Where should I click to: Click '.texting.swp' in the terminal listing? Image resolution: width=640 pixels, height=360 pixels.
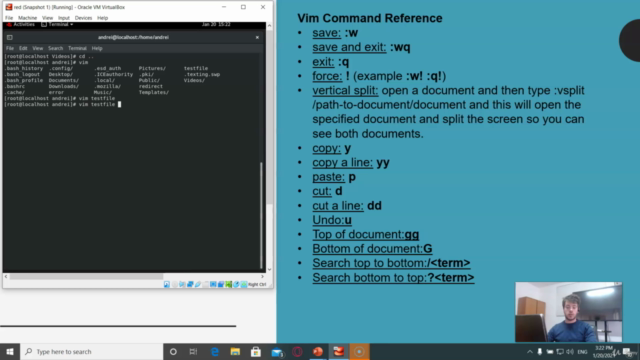202,75
